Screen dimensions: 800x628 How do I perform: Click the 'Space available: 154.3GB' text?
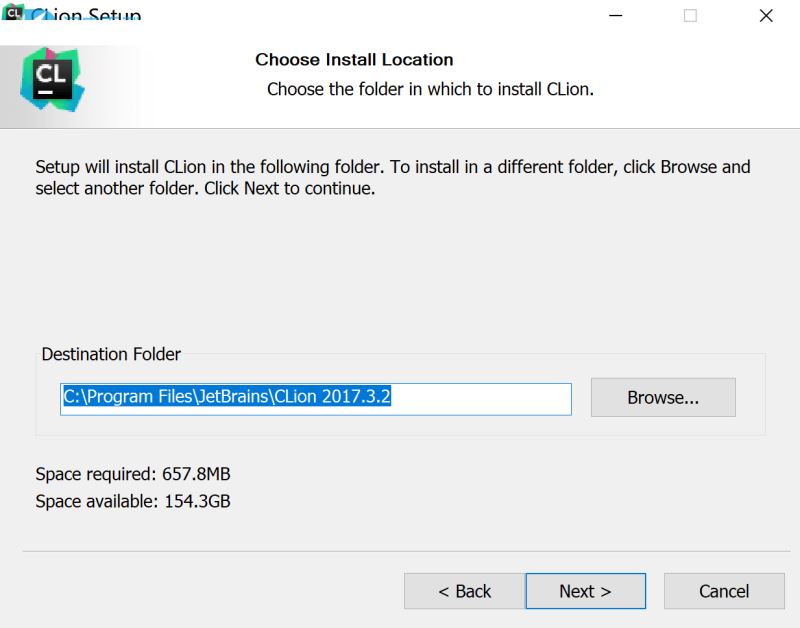[x=133, y=501]
